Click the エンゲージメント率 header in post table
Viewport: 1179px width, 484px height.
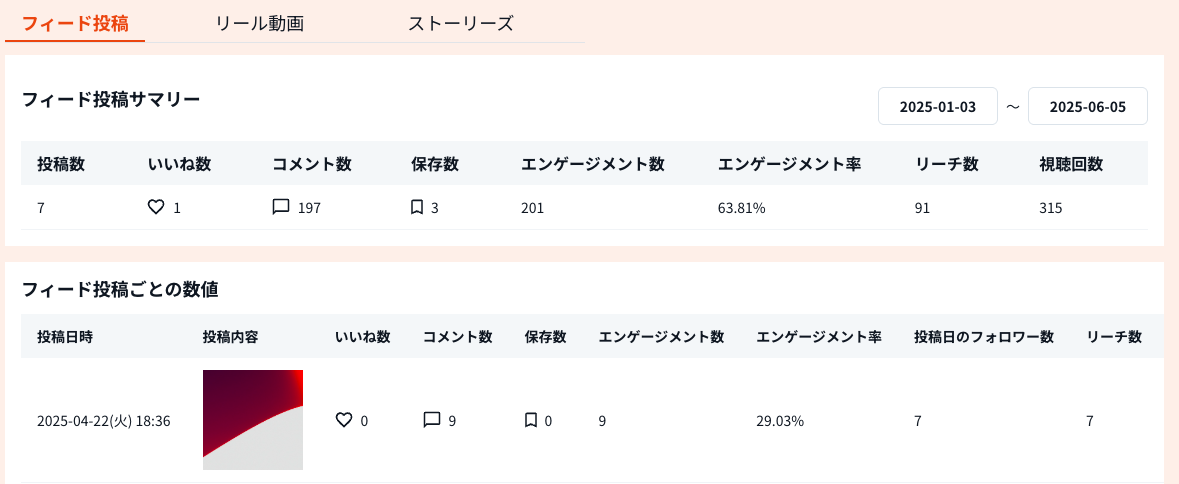click(819, 337)
